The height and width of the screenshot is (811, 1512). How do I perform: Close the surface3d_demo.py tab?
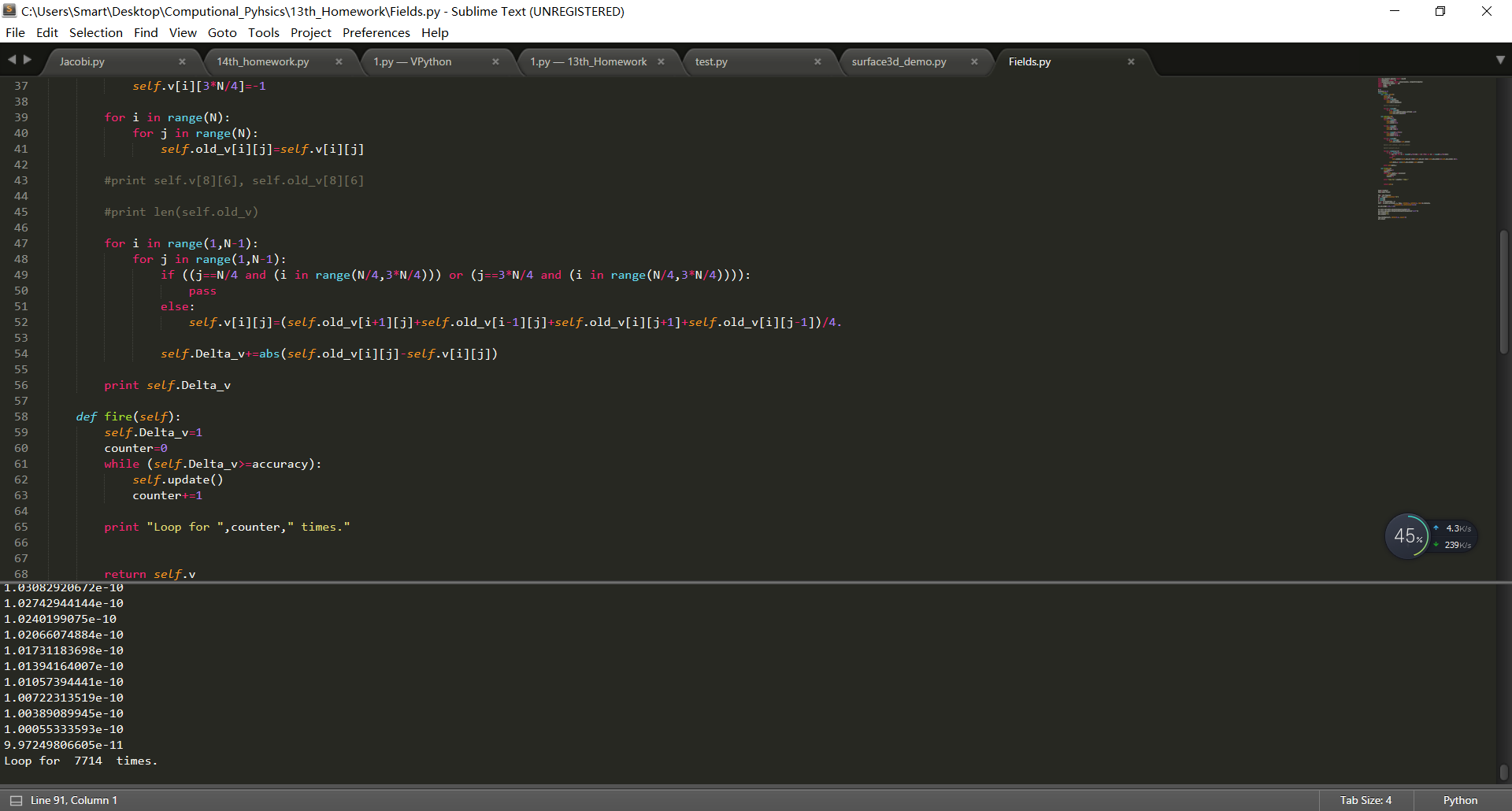(974, 61)
